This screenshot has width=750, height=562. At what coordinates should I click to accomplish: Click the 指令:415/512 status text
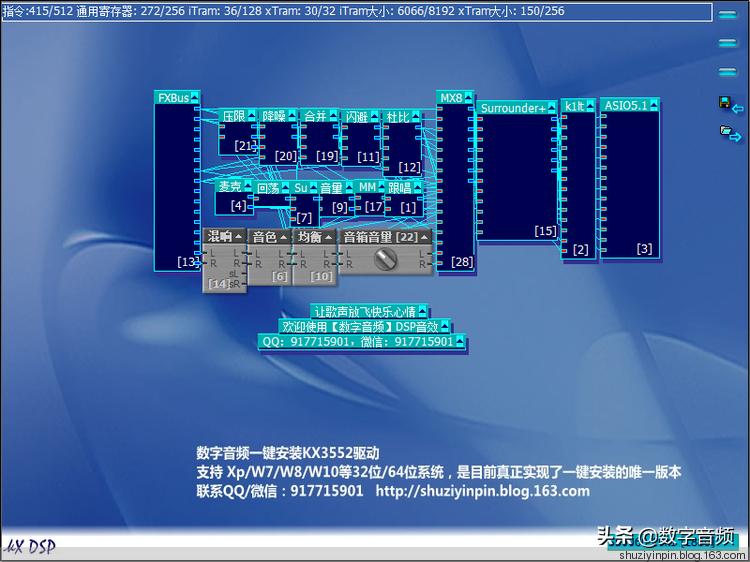click(38, 11)
